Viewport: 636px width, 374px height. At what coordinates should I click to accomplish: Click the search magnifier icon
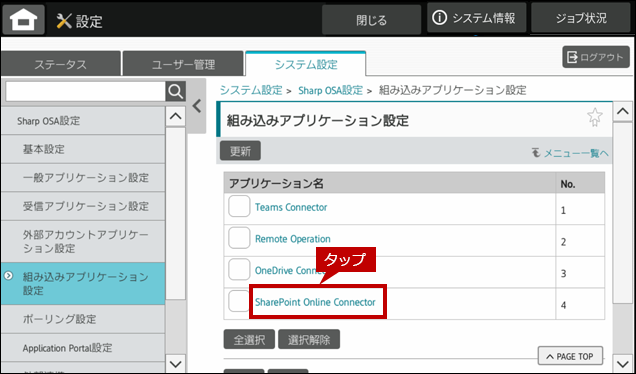(175, 92)
